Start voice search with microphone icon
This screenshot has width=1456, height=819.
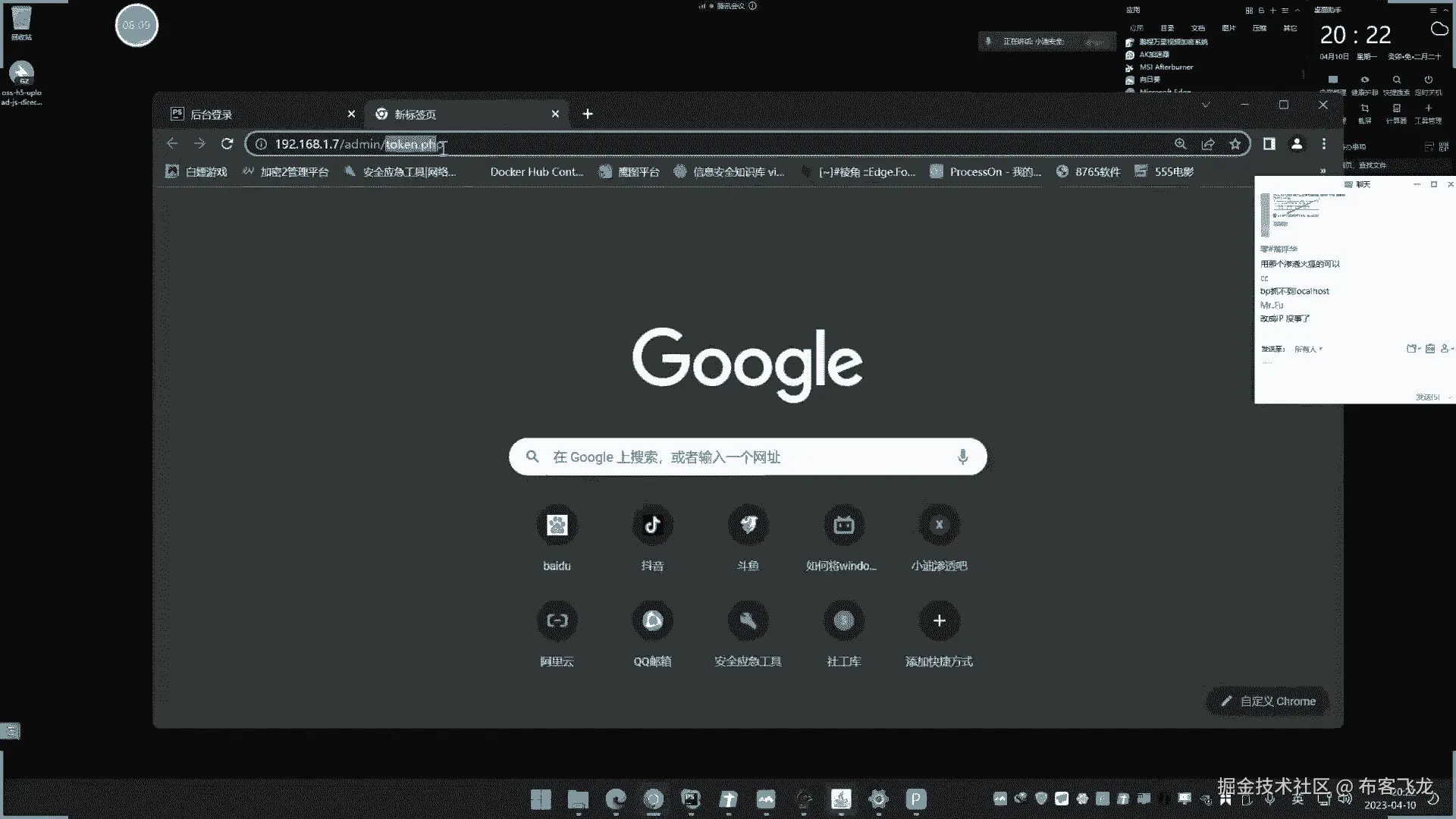click(x=962, y=457)
